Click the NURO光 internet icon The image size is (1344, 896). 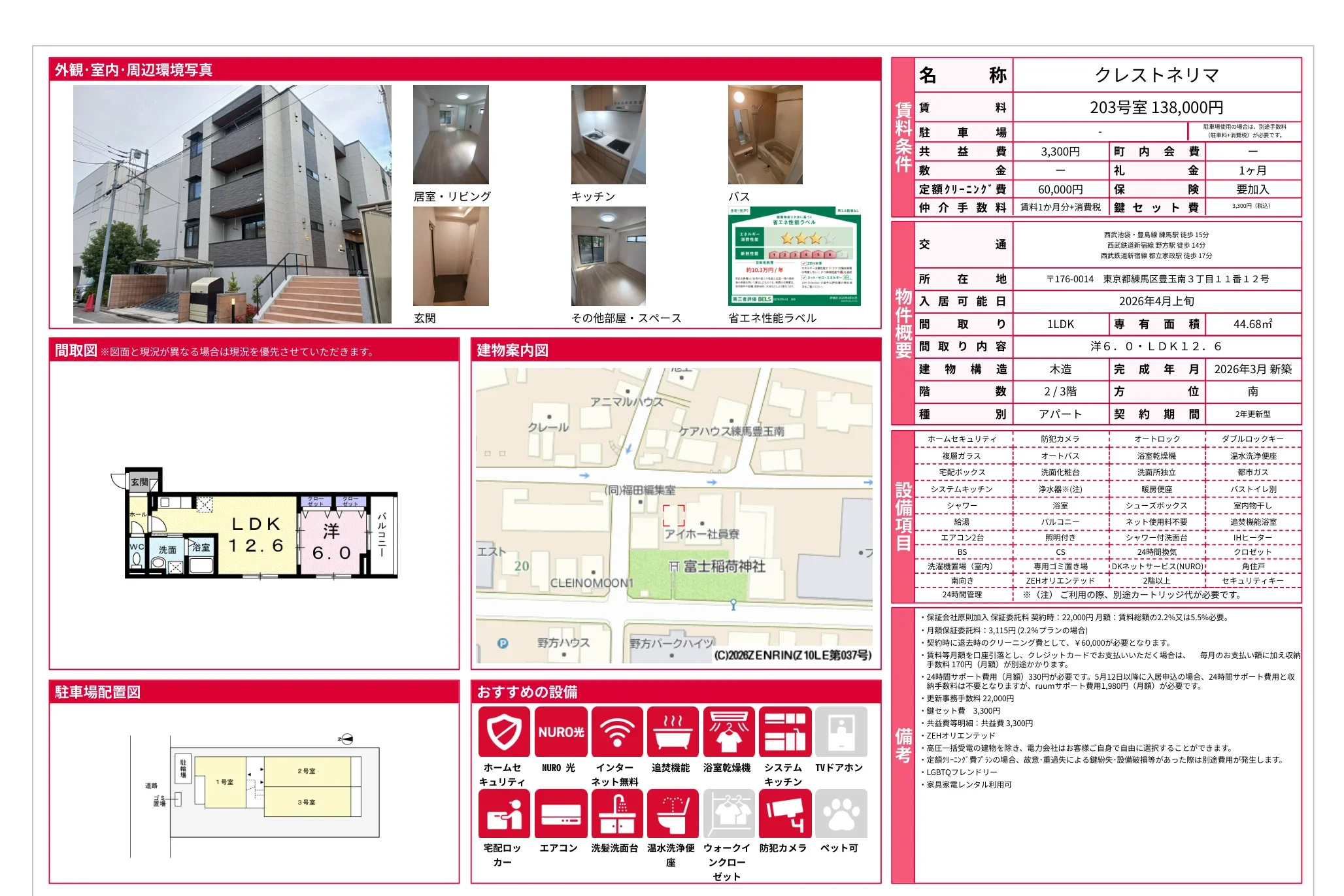pyautogui.click(x=560, y=731)
